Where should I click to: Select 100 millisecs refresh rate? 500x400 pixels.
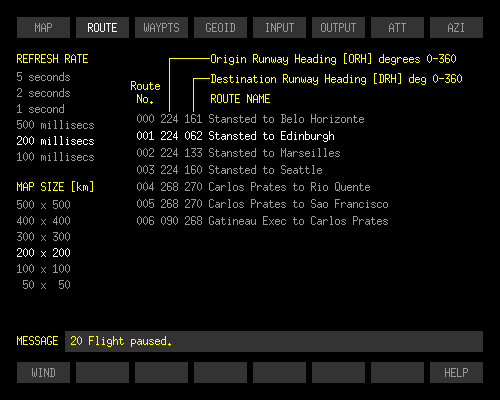55,157
